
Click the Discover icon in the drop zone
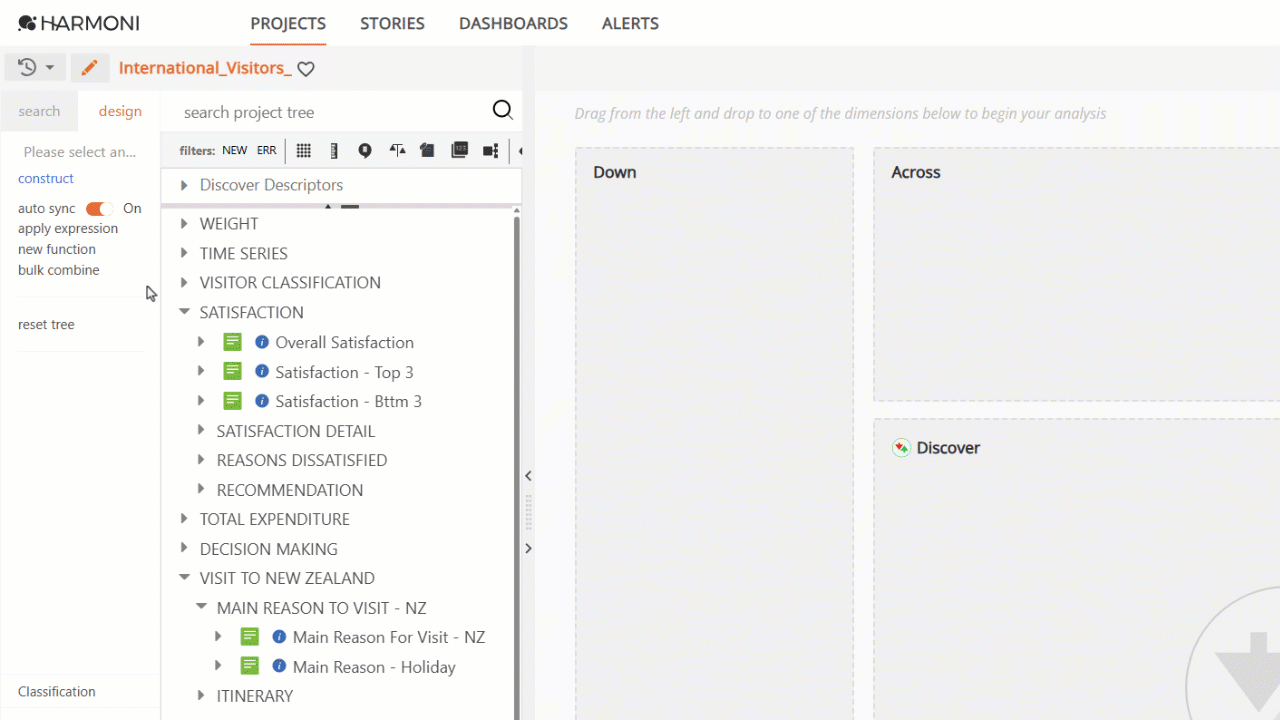[x=901, y=448]
